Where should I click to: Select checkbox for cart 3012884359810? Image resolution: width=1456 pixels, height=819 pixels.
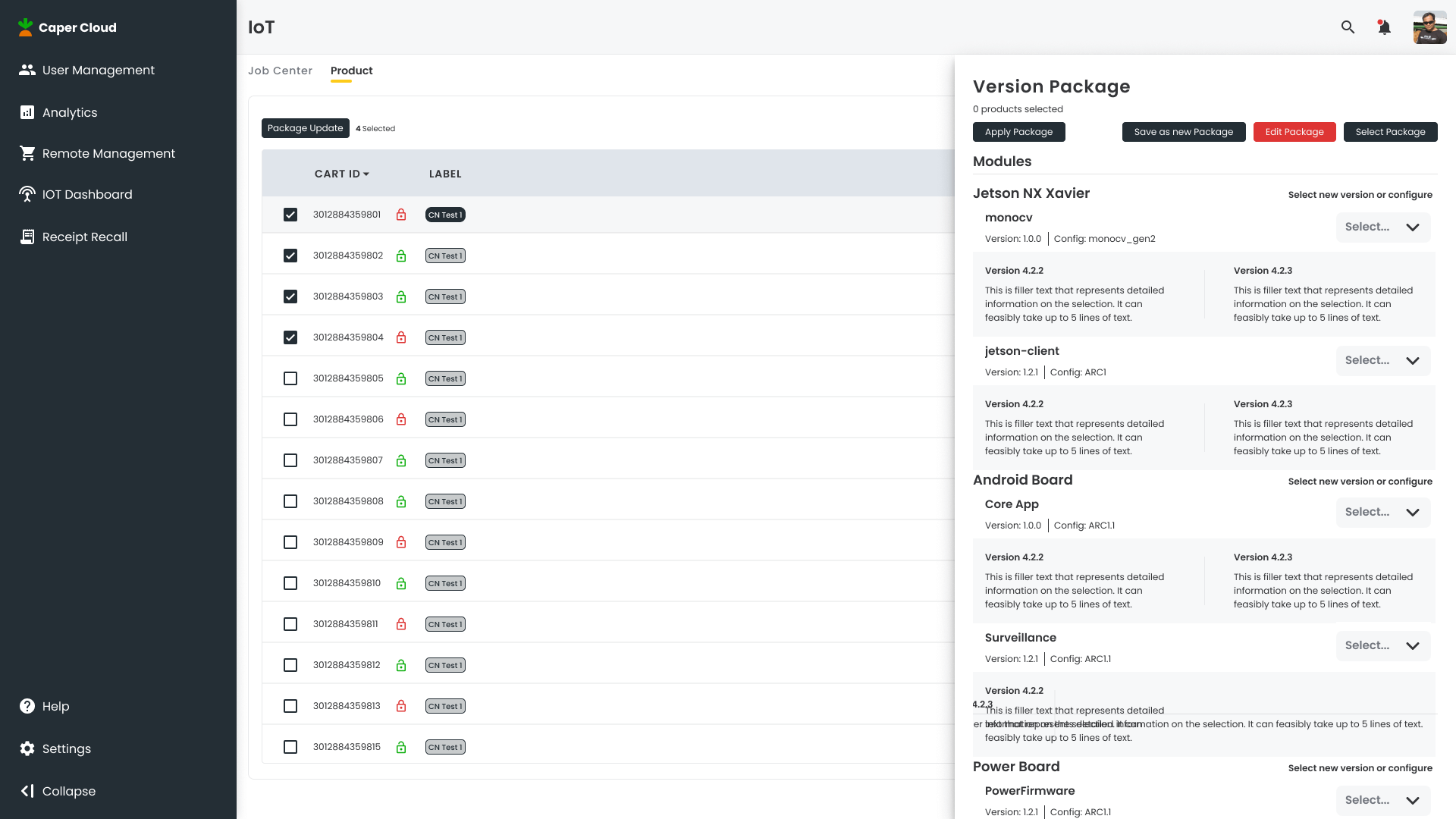[x=290, y=583]
